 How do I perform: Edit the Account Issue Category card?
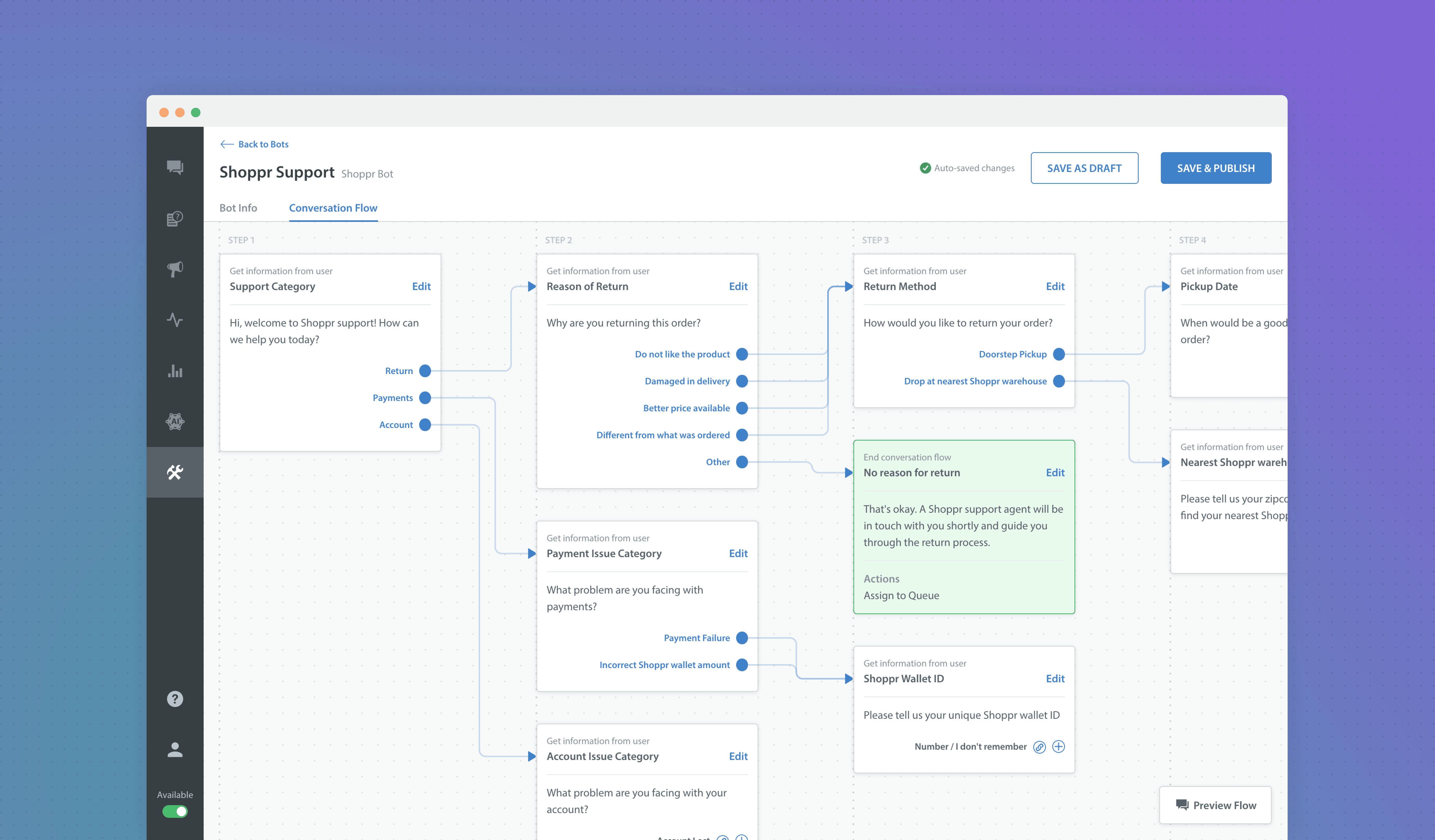(x=738, y=756)
